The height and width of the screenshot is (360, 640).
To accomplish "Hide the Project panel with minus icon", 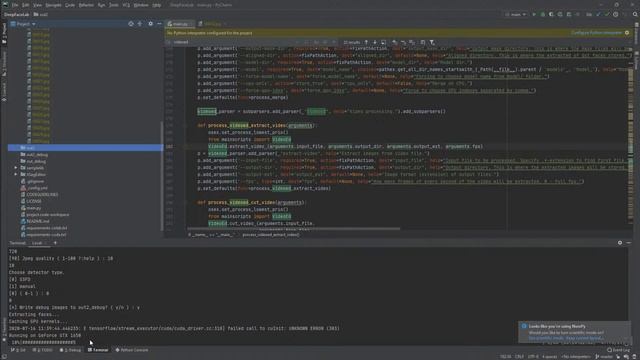I will click(159, 24).
